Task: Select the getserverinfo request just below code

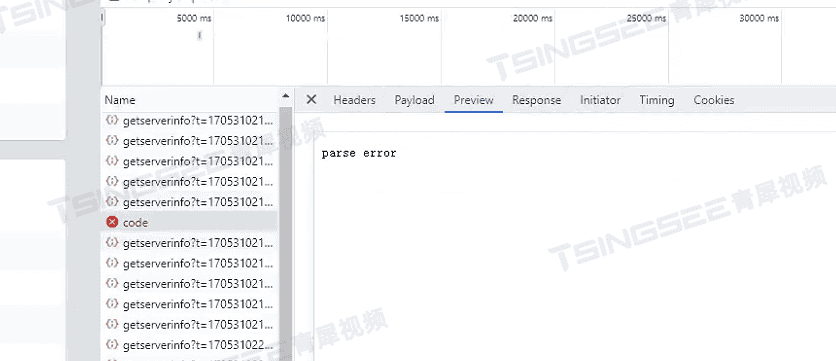Action: coord(190,243)
